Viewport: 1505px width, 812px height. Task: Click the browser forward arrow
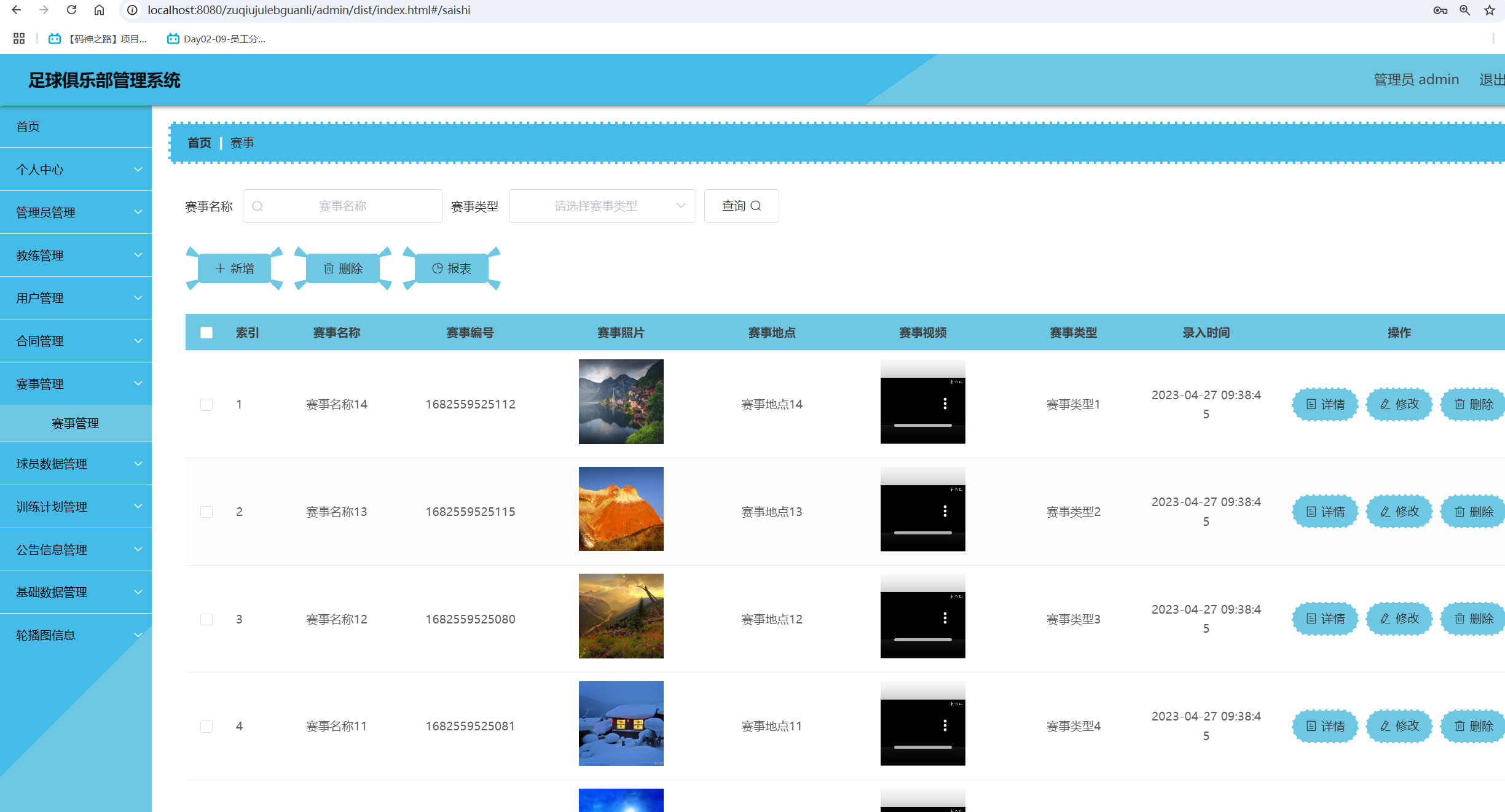[44, 10]
